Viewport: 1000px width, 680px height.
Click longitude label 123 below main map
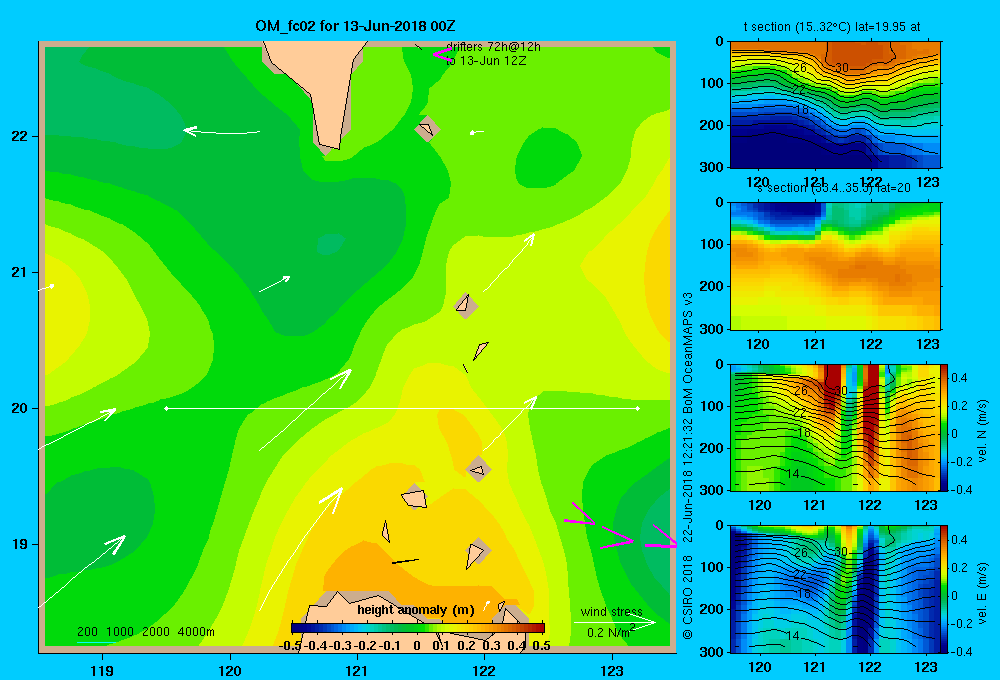pos(612,670)
